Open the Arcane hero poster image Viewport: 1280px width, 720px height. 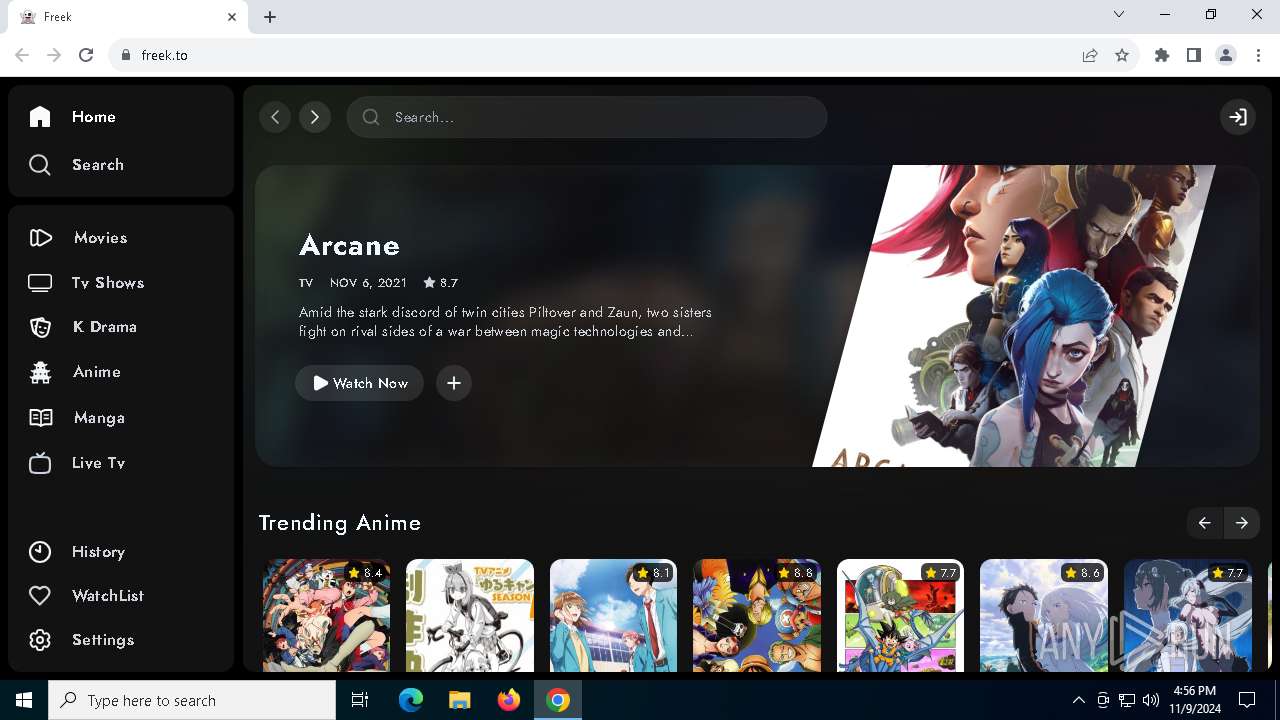point(1013,316)
